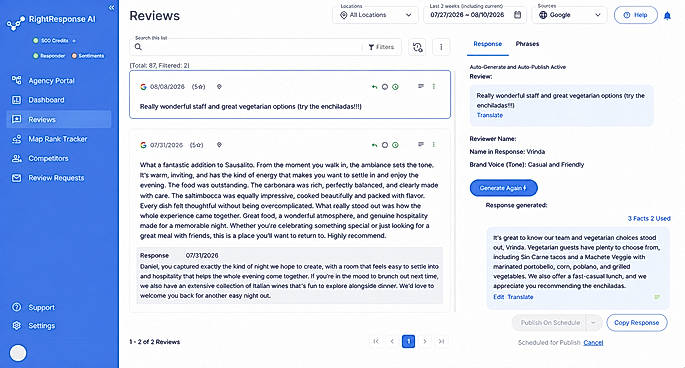
Task: Click the Sentiments status badge
Action: click(88, 56)
